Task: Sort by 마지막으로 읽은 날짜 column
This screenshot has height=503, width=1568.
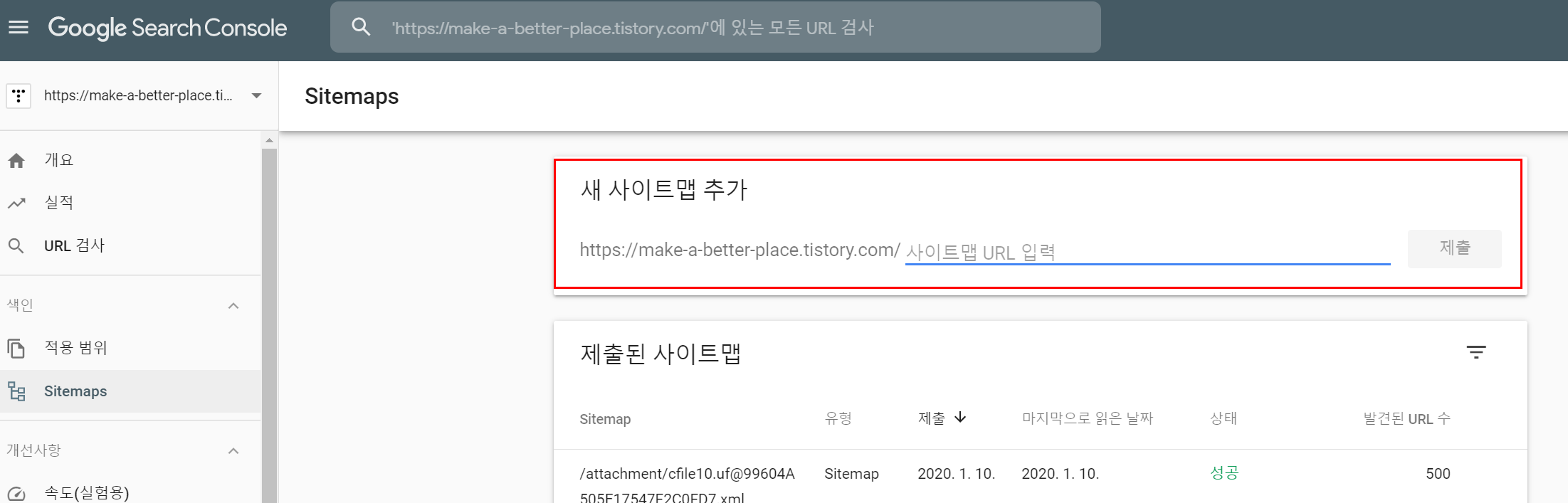Action: (x=1088, y=418)
